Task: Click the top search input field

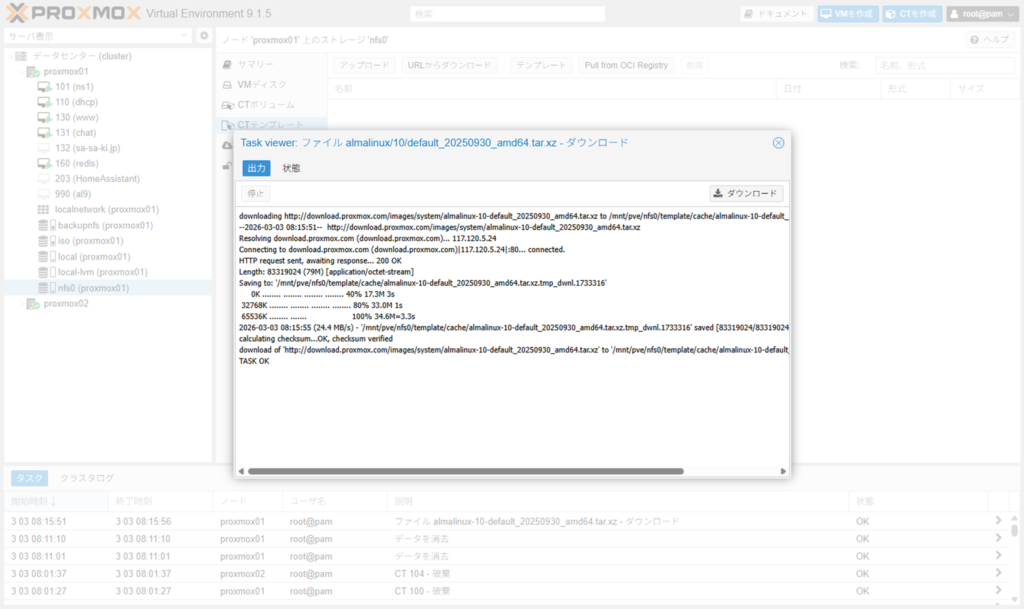Action: 508,14
